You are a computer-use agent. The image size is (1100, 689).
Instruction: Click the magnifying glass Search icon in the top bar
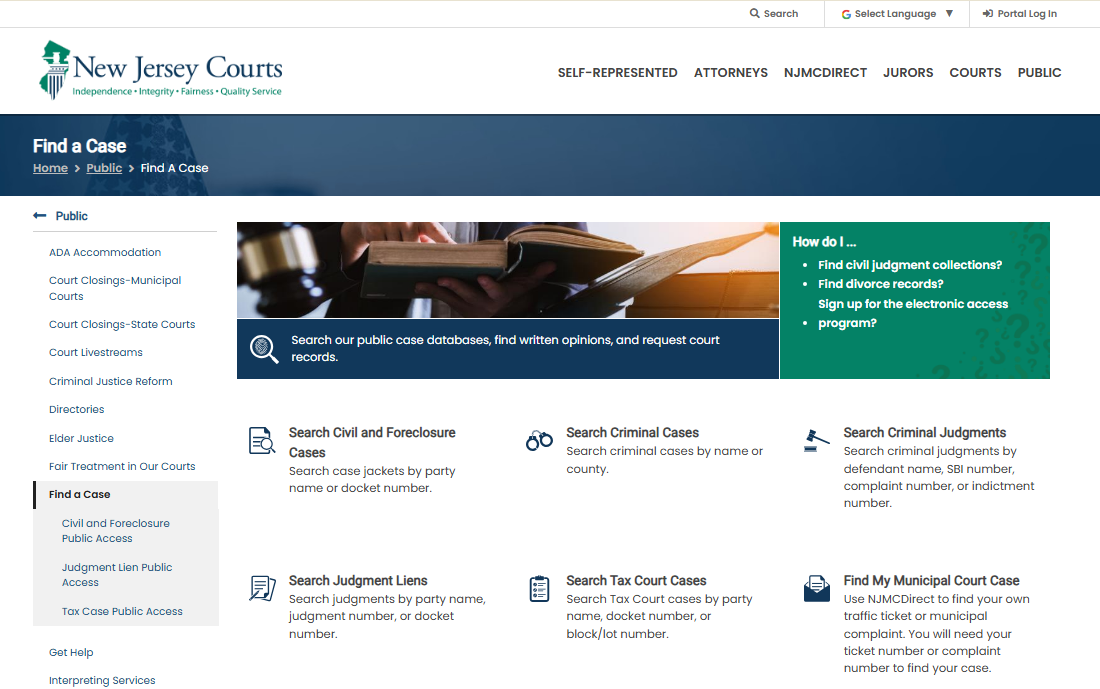click(x=755, y=13)
